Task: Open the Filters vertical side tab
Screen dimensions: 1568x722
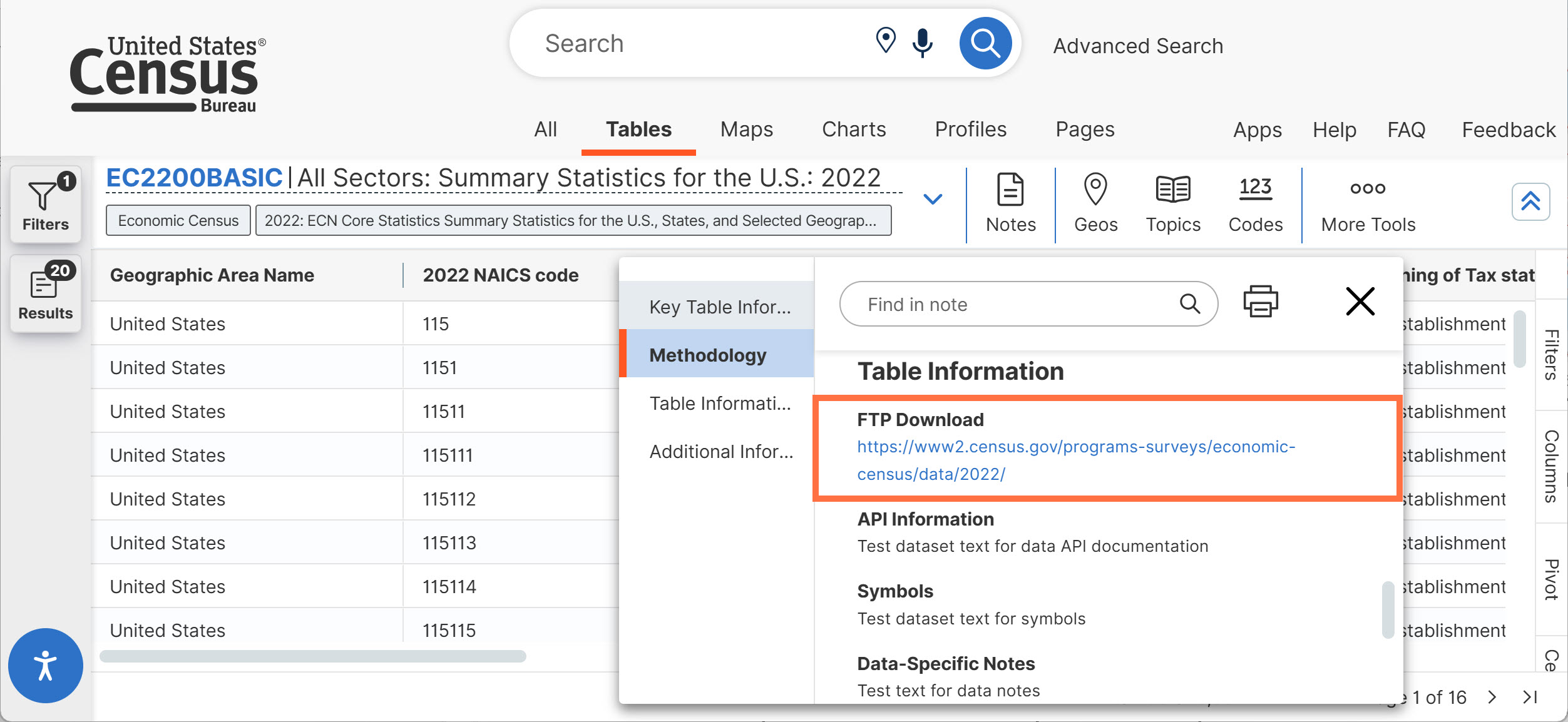Action: click(1550, 355)
